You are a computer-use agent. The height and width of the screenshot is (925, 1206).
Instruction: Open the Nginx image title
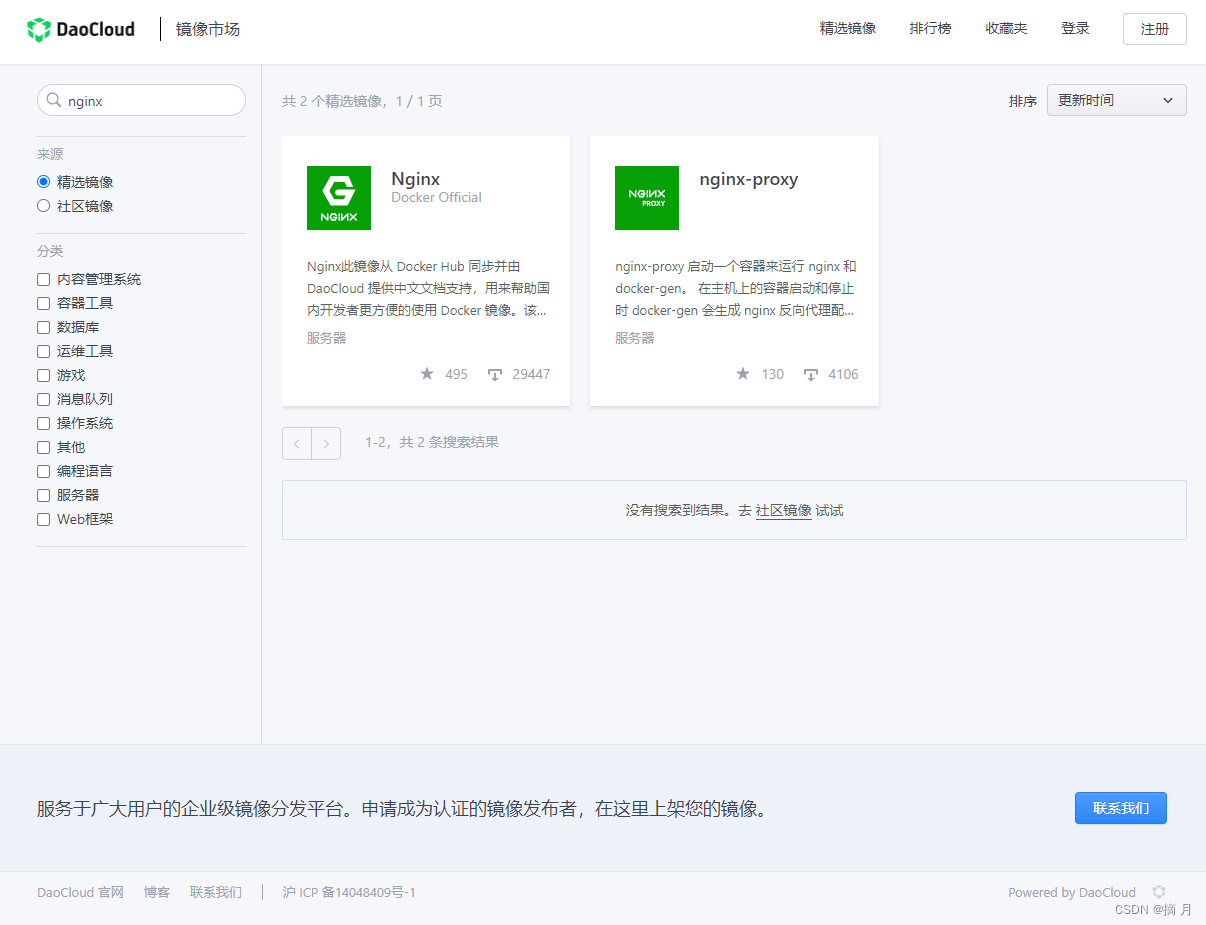click(416, 179)
